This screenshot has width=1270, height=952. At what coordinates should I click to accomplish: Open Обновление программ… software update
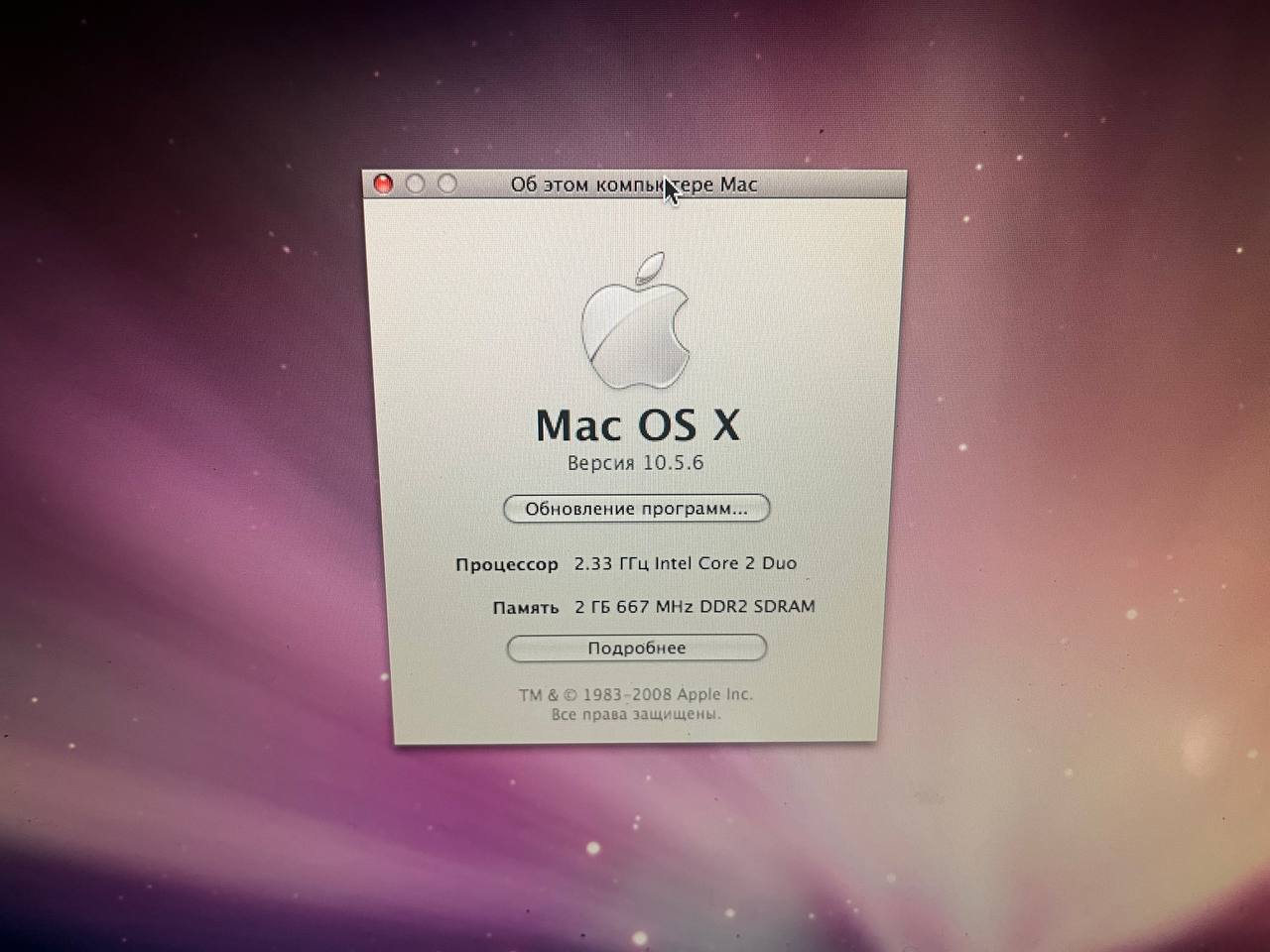pyautogui.click(x=636, y=509)
